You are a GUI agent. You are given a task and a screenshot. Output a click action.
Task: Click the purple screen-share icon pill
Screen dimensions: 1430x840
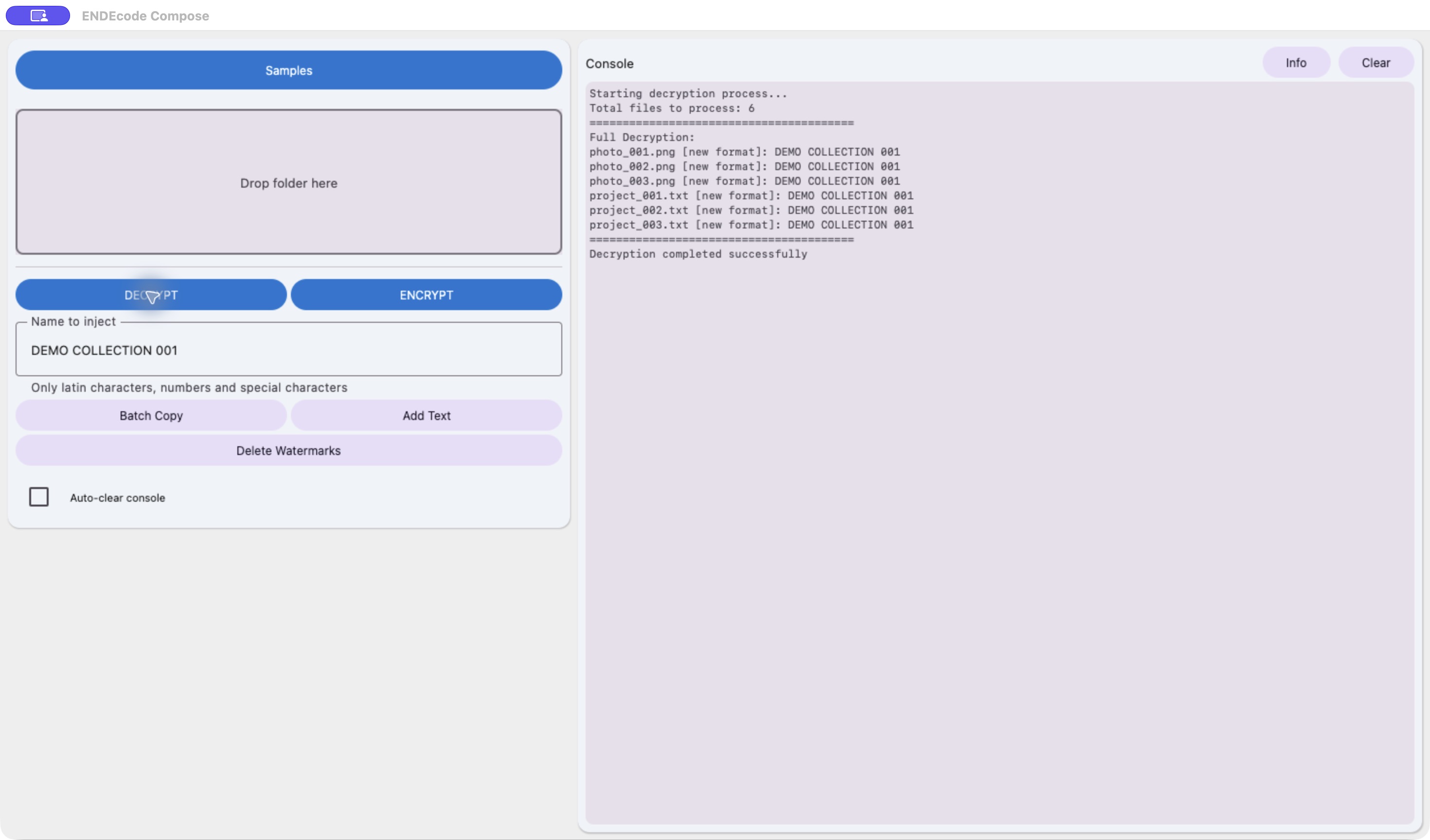38,16
